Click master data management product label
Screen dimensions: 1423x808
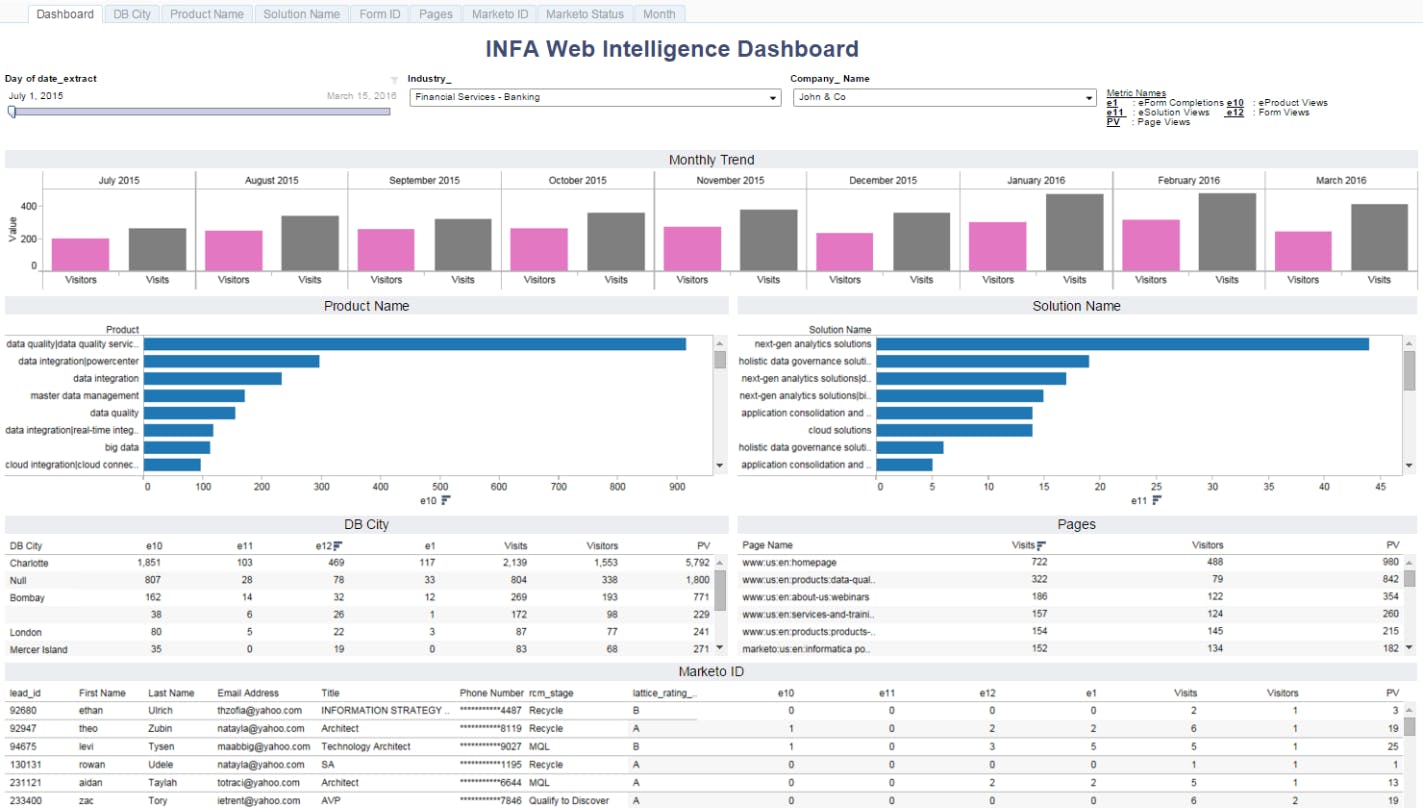(84, 396)
